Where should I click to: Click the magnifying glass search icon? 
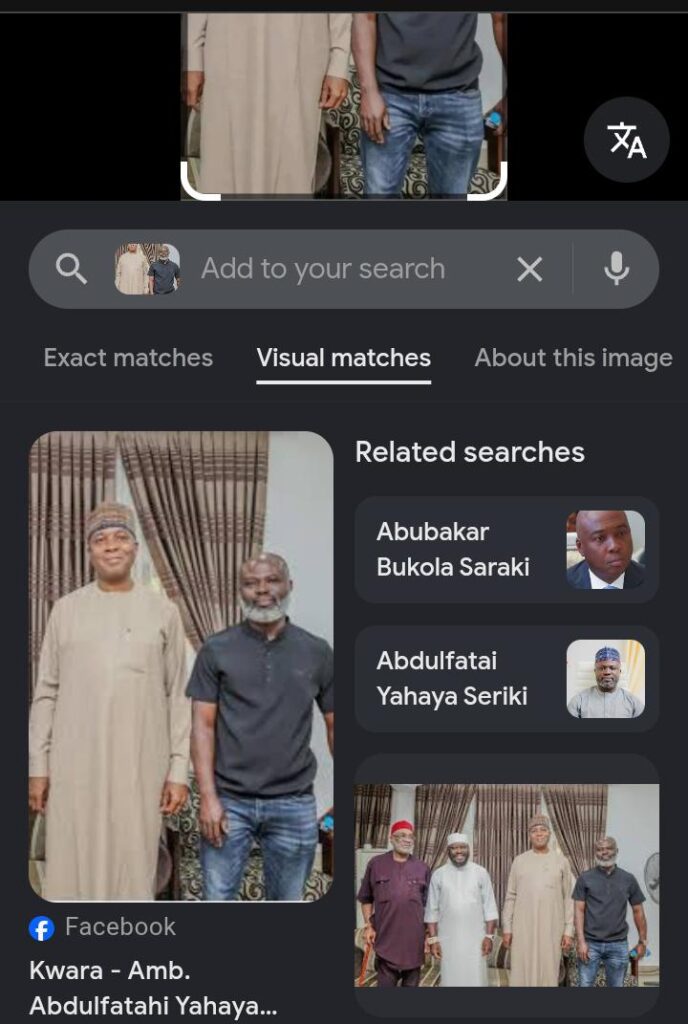tap(71, 269)
